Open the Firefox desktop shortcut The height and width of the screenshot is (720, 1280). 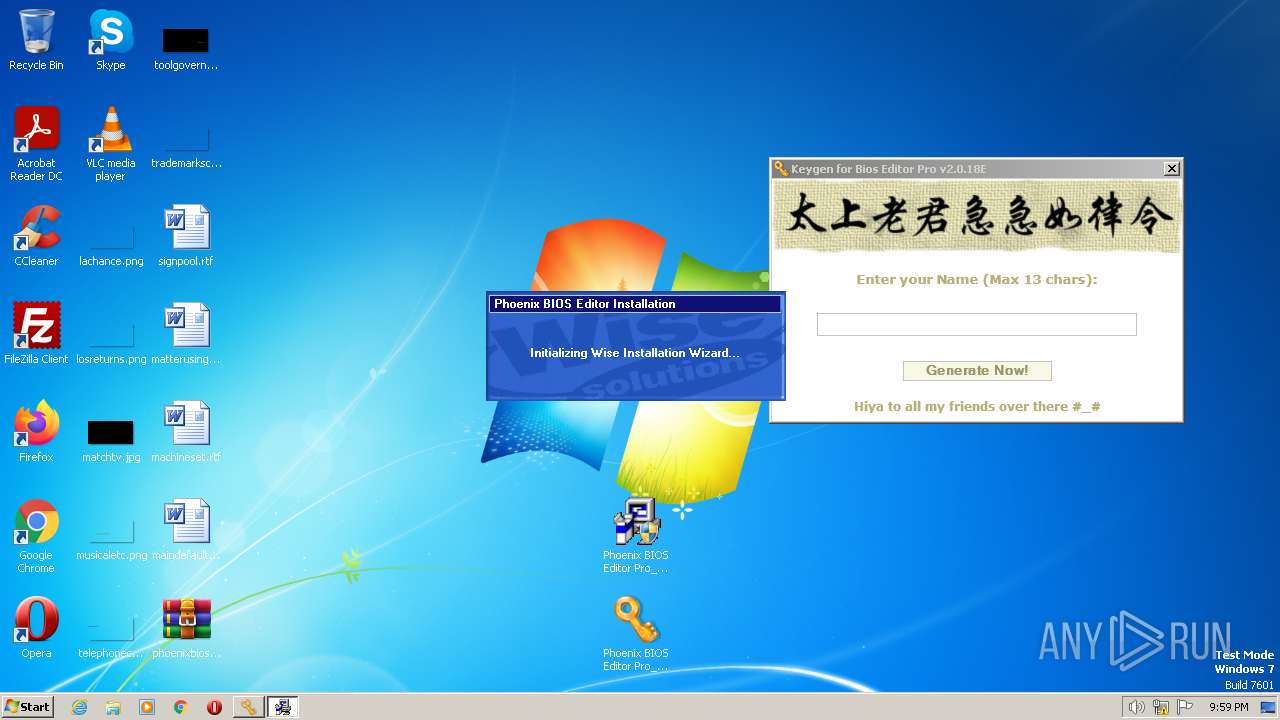coord(36,432)
